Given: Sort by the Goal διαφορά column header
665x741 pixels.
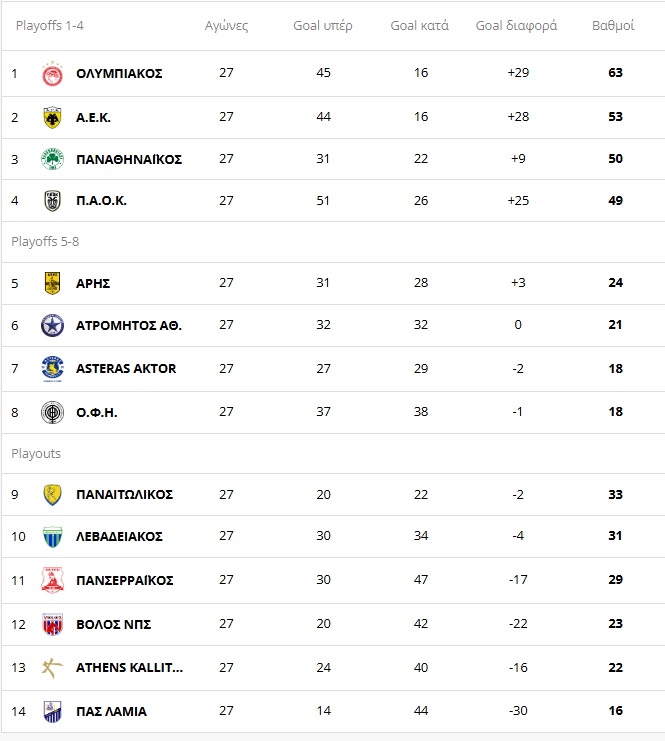Looking at the screenshot, I should pyautogui.click(x=516, y=26).
